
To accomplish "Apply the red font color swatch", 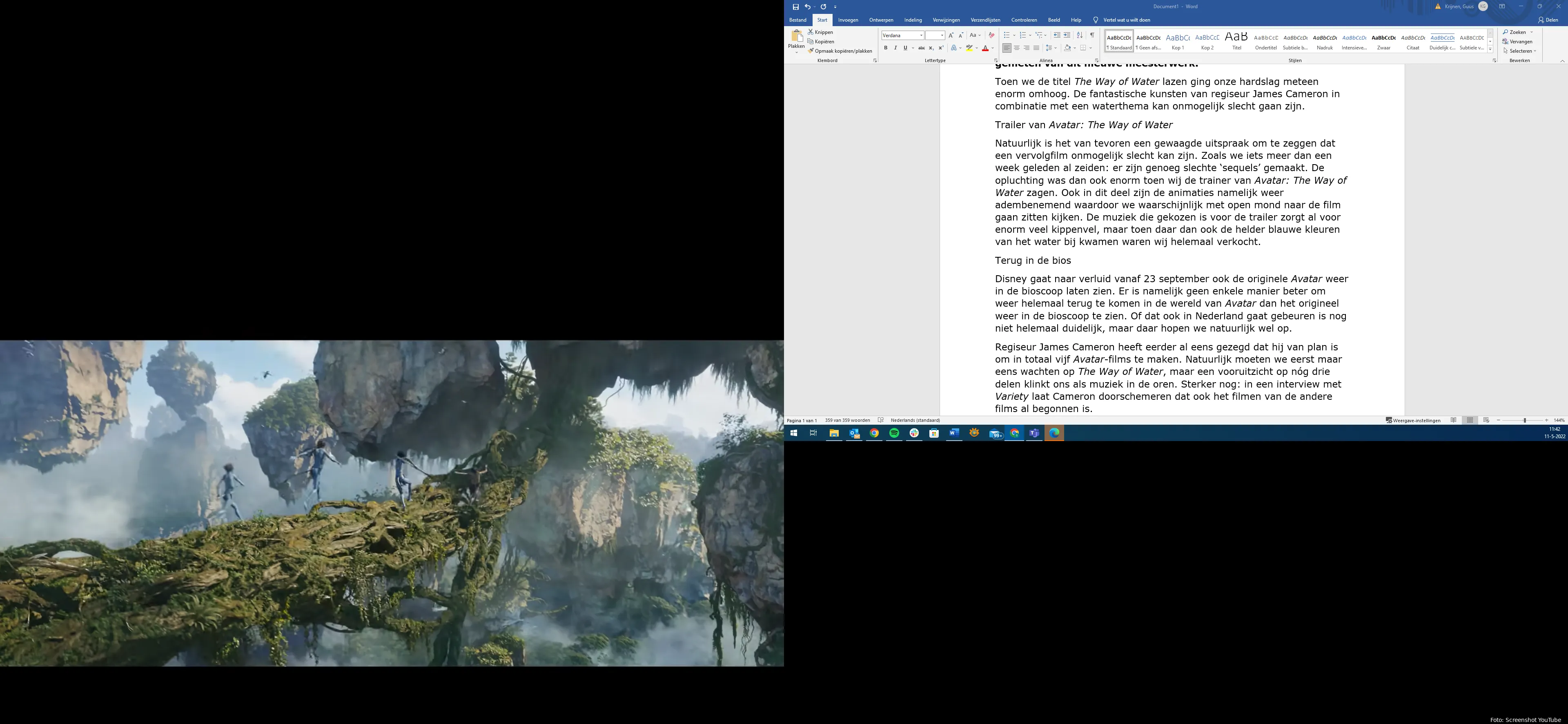I will 985,48.
